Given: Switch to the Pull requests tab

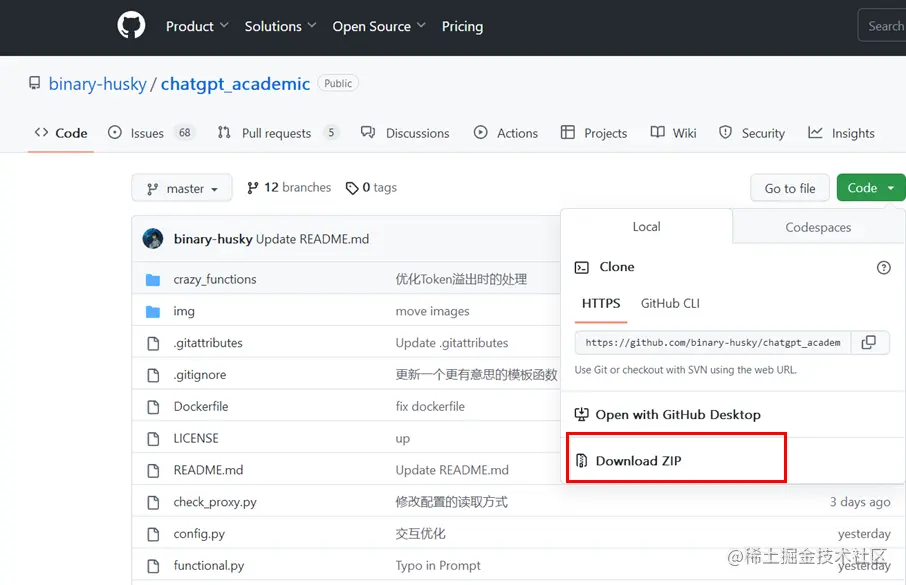Looking at the screenshot, I should (x=278, y=133).
